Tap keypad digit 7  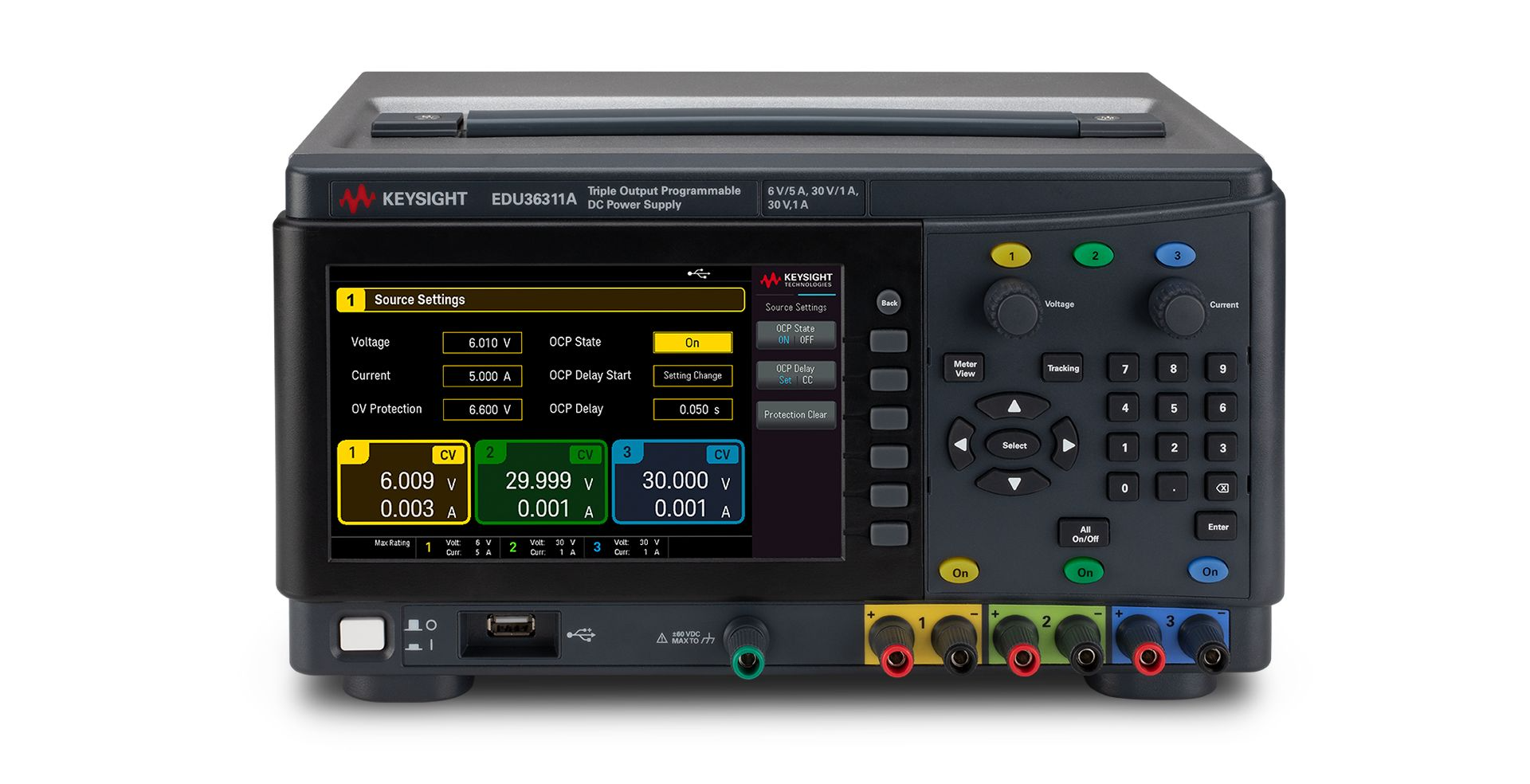pos(1124,369)
